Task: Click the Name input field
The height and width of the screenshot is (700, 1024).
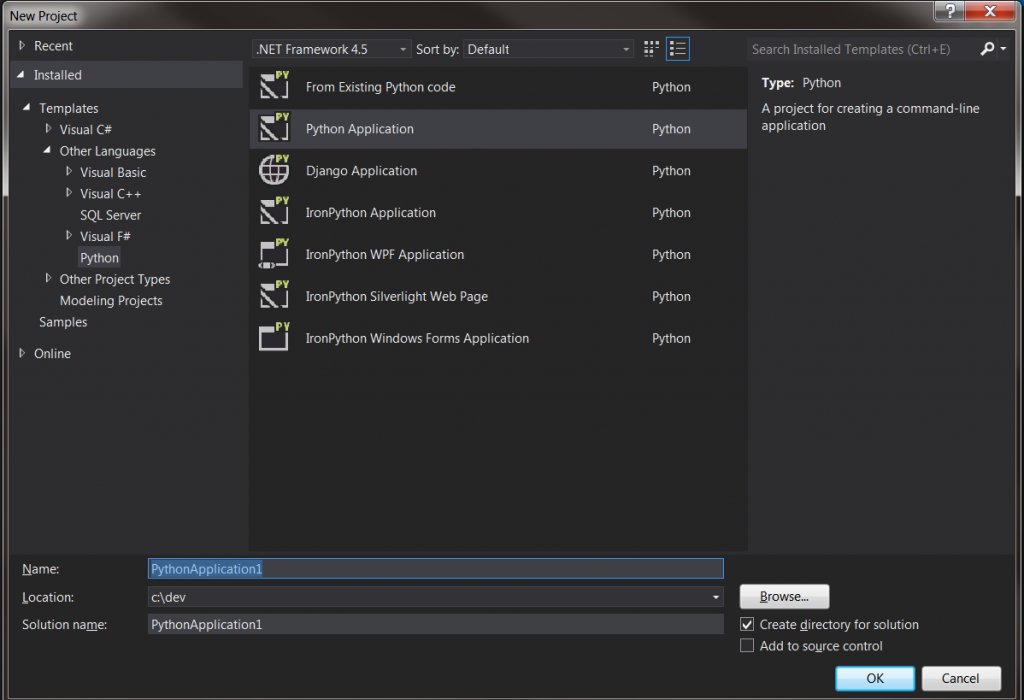Action: point(436,569)
